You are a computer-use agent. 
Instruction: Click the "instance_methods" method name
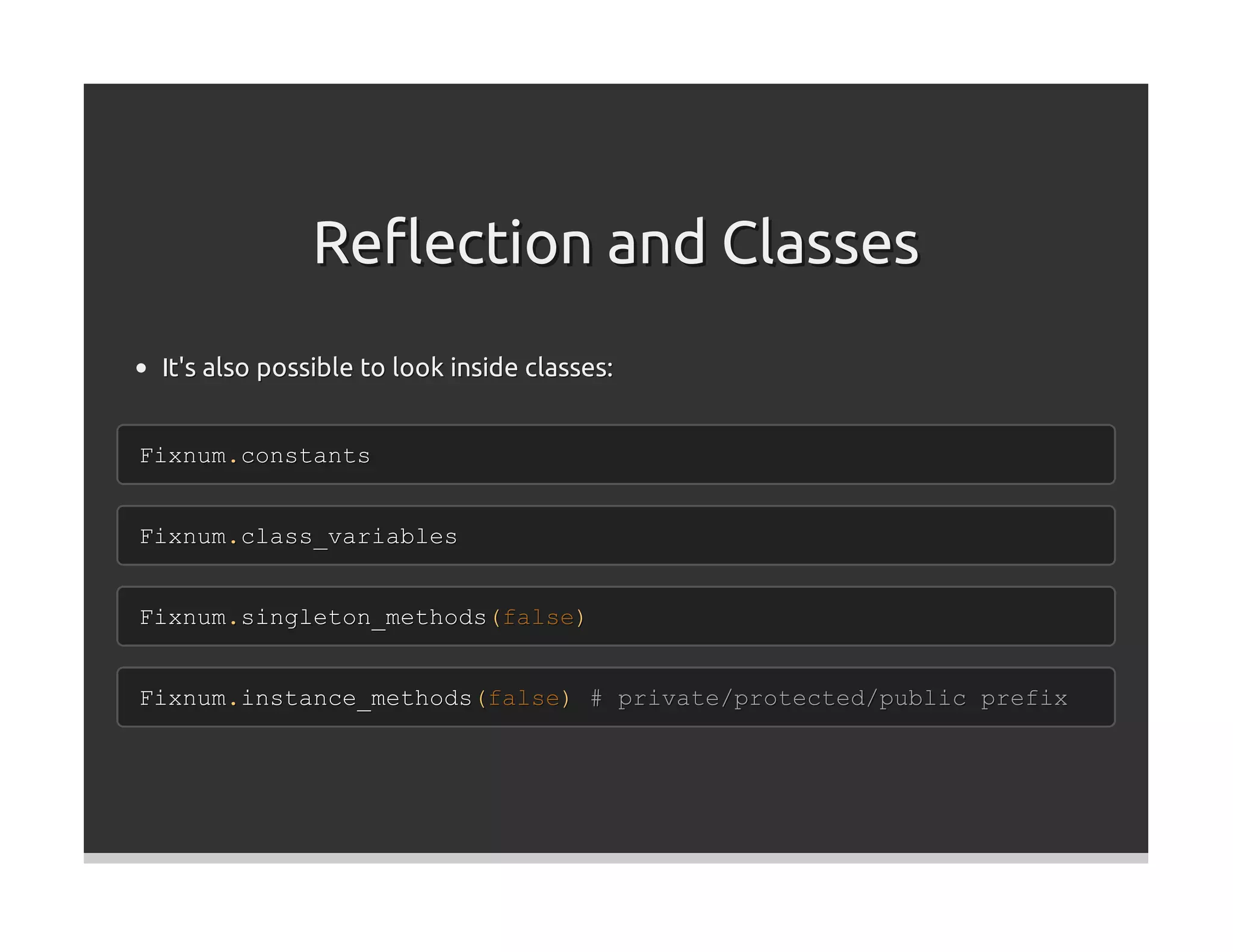tap(356, 698)
